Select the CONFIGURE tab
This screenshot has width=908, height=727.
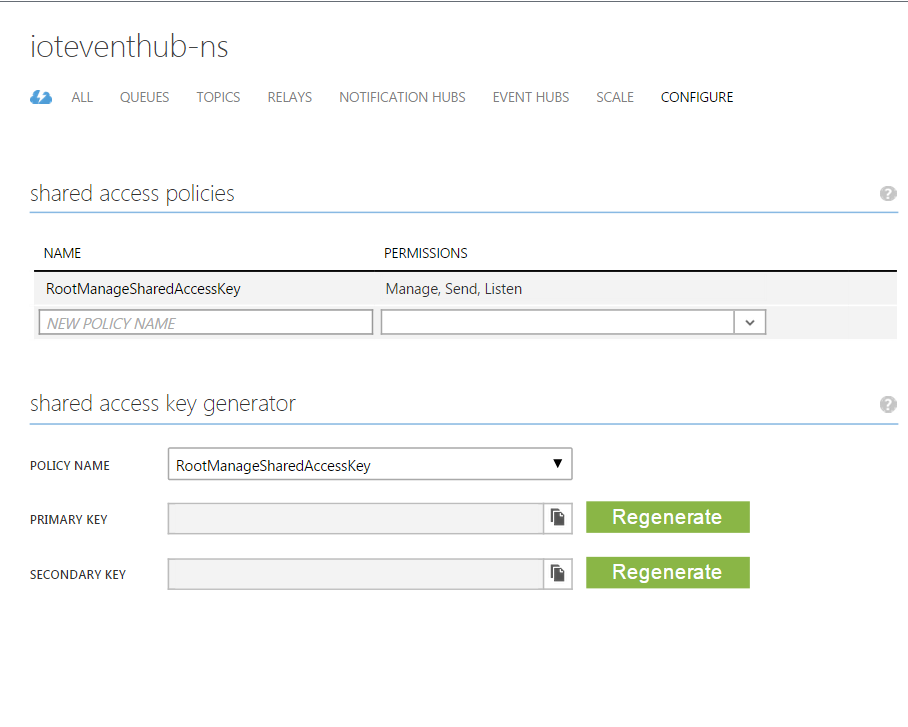pyautogui.click(x=697, y=97)
